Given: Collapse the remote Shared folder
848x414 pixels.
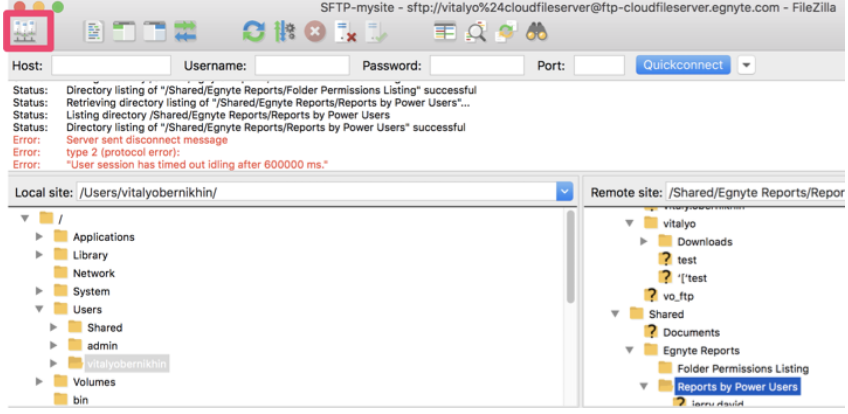Looking at the screenshot, I should click(x=615, y=314).
